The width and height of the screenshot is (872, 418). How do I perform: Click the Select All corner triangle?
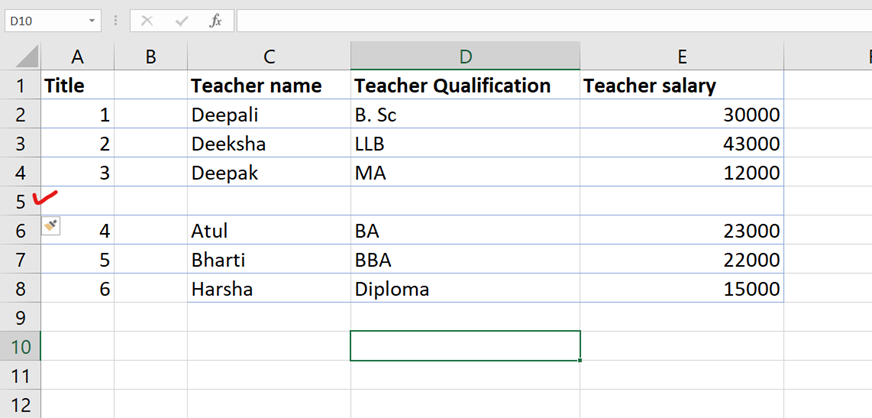(x=27, y=56)
